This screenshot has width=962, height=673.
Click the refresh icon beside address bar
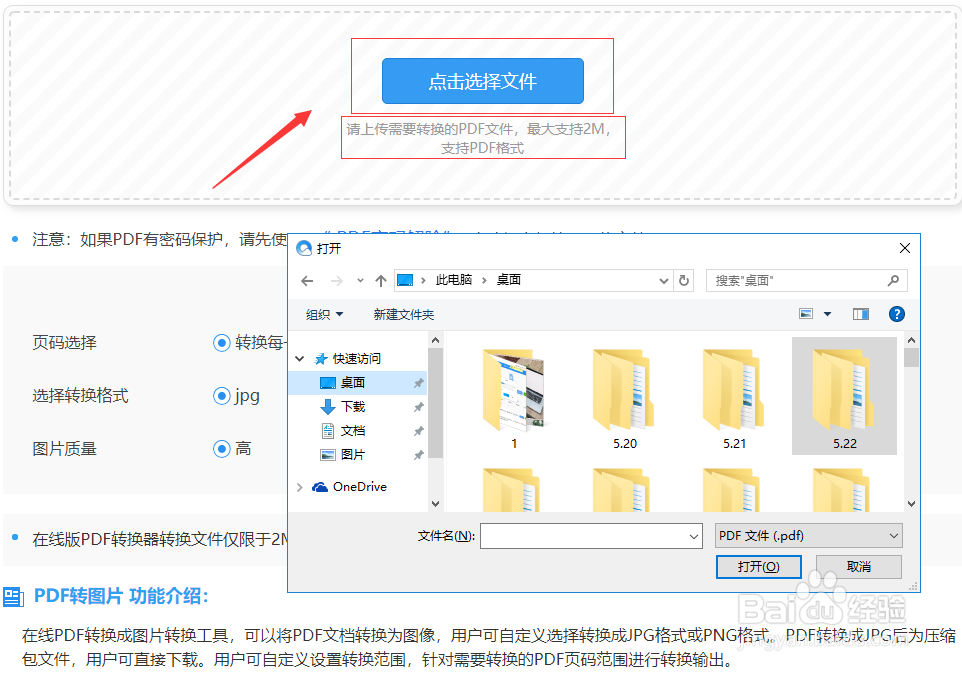(683, 281)
